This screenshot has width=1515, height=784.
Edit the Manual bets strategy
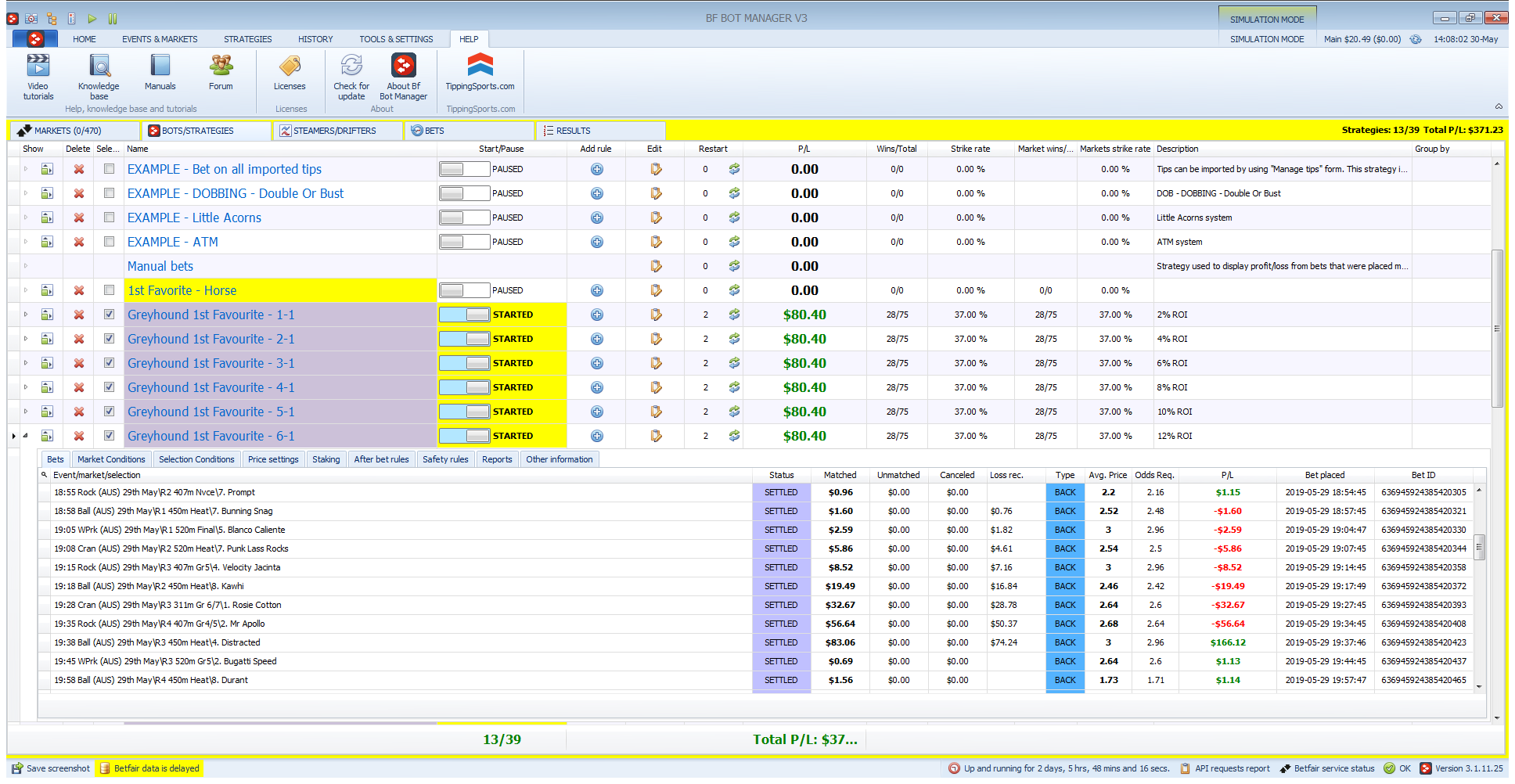click(656, 266)
